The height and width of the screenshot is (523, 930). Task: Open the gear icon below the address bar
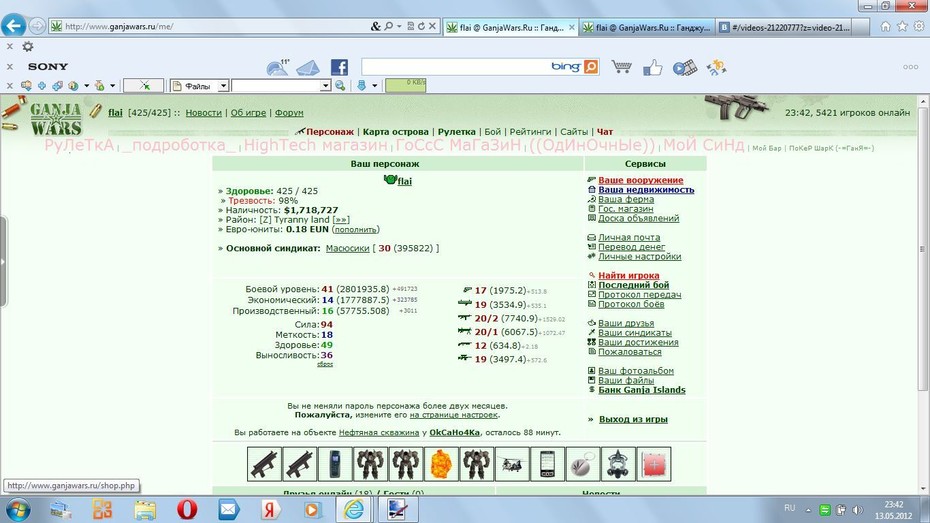click(x=28, y=46)
